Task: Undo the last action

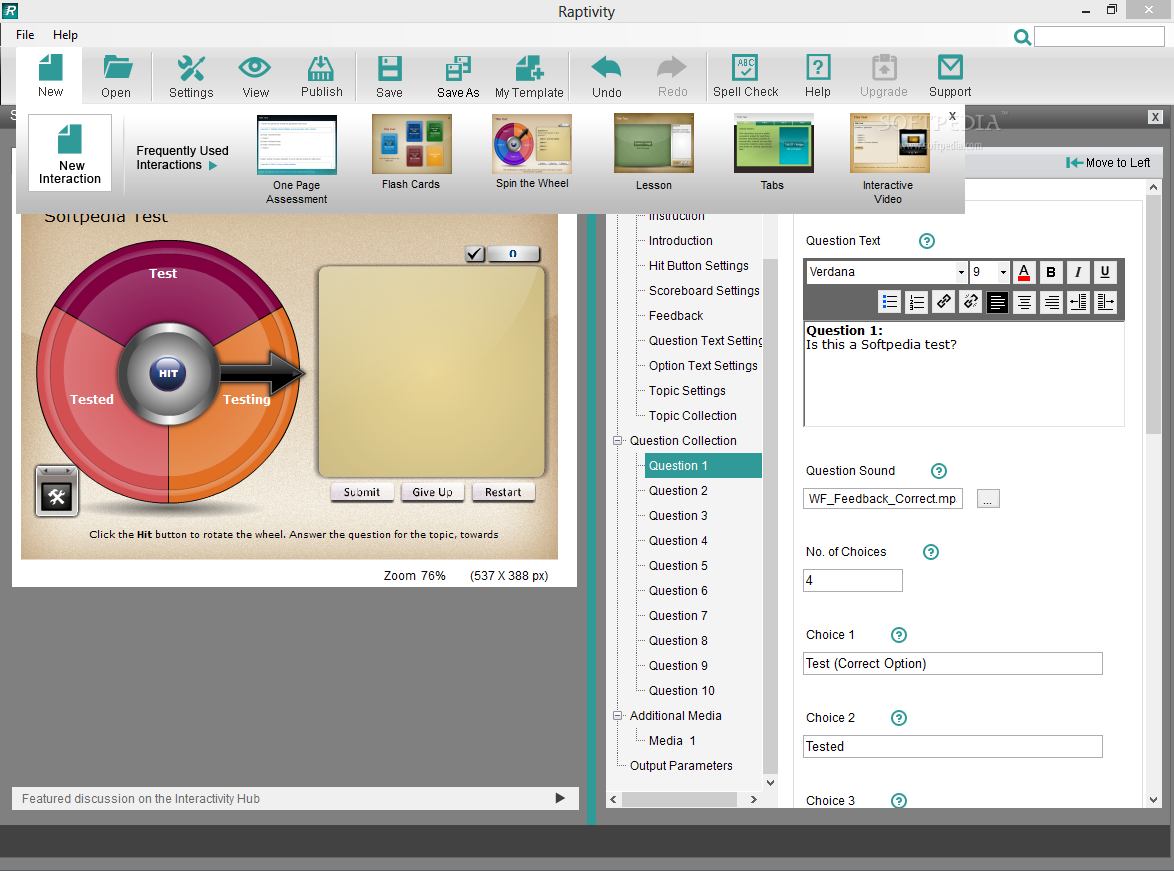Action: tap(606, 76)
